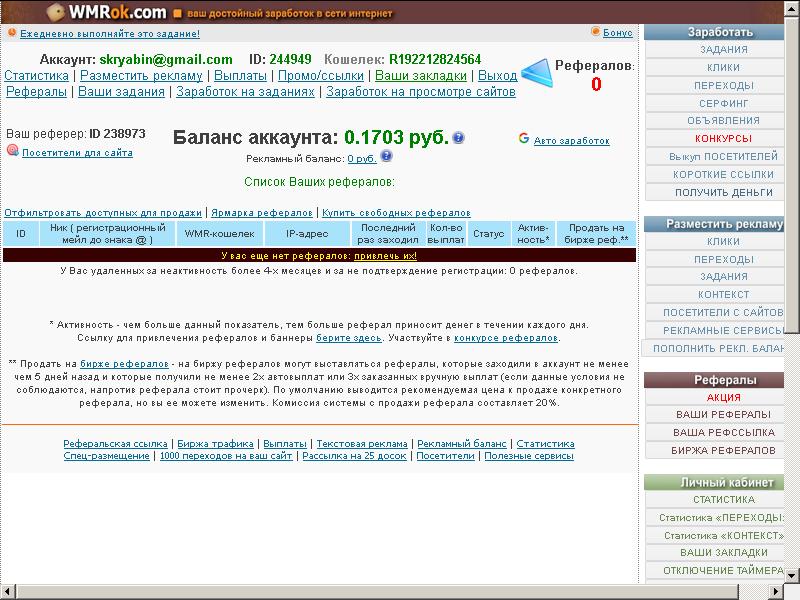Click the orange icon beside Бонус
The image size is (800, 600).
pyautogui.click(x=595, y=31)
